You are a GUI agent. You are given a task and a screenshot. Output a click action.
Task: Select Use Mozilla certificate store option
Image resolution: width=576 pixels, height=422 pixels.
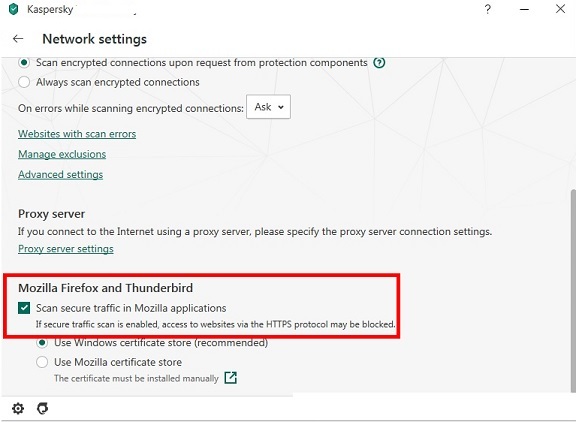42,362
